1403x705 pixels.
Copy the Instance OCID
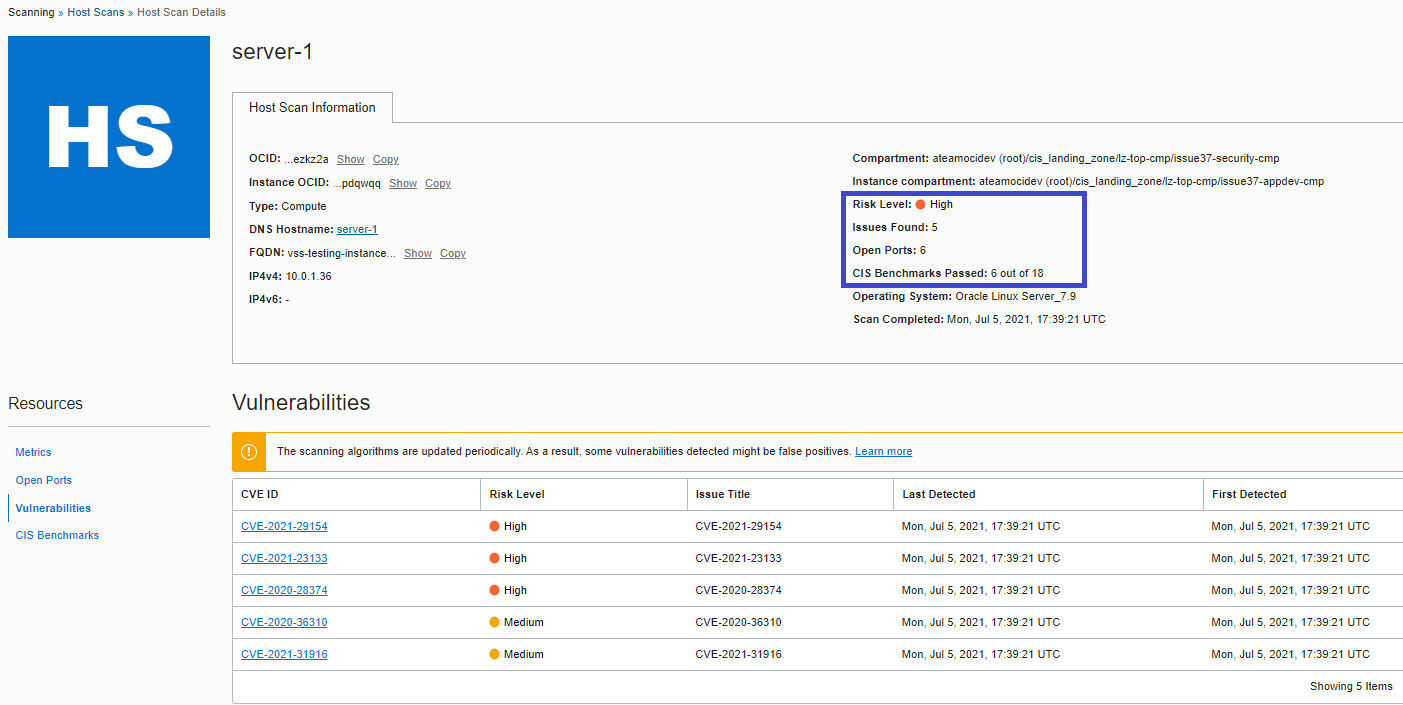click(437, 183)
